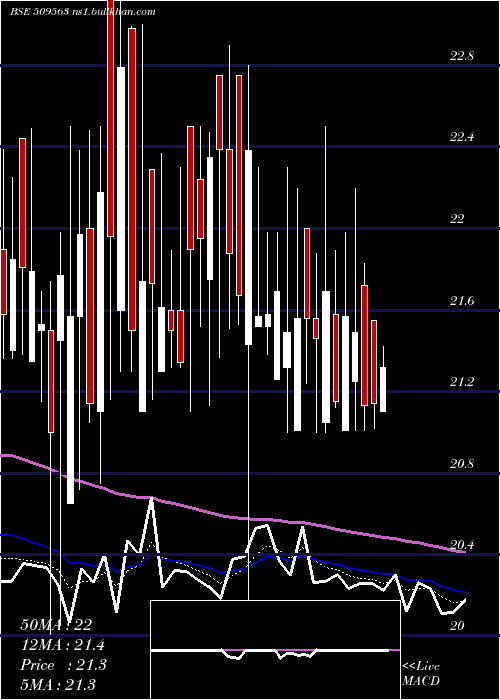This screenshot has height=700, width=500.
Task: Click the 50MA : 22 label
Action: click(56, 625)
